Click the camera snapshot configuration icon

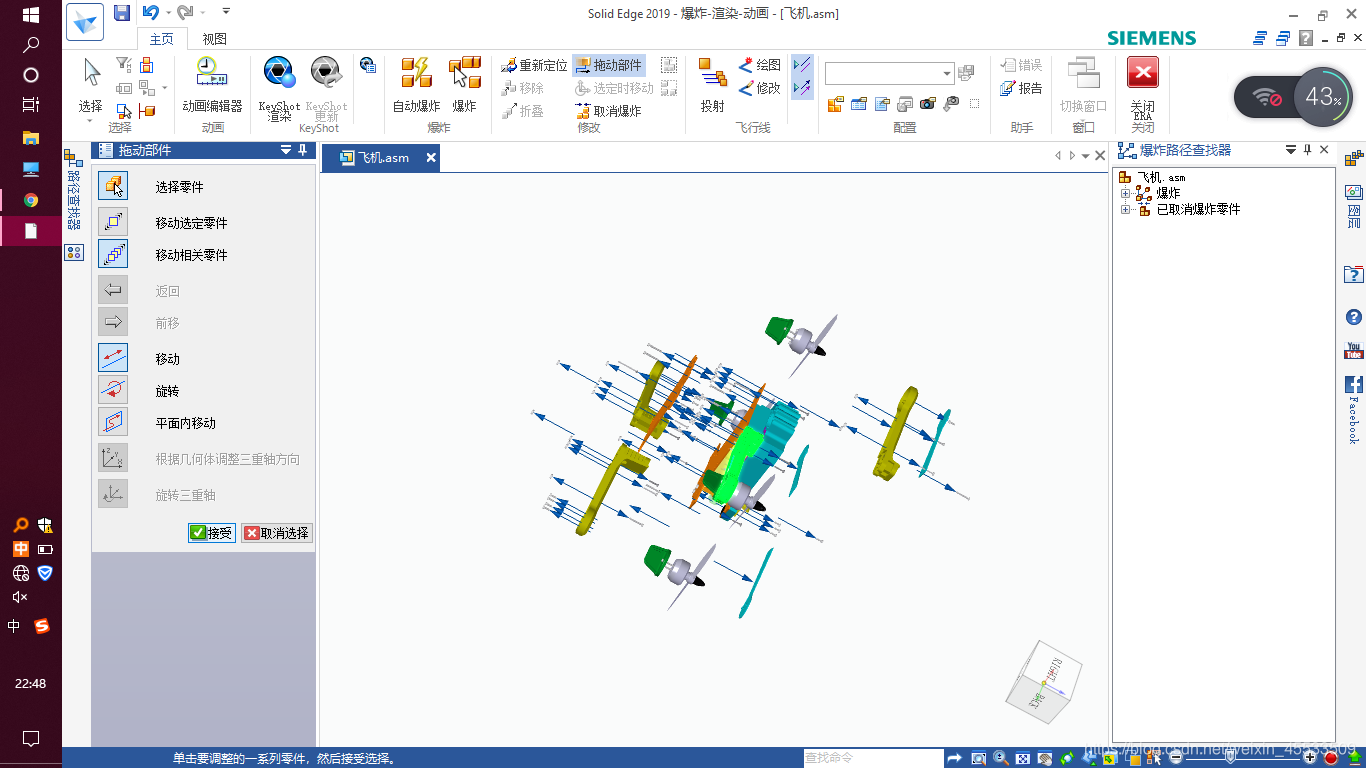click(928, 103)
